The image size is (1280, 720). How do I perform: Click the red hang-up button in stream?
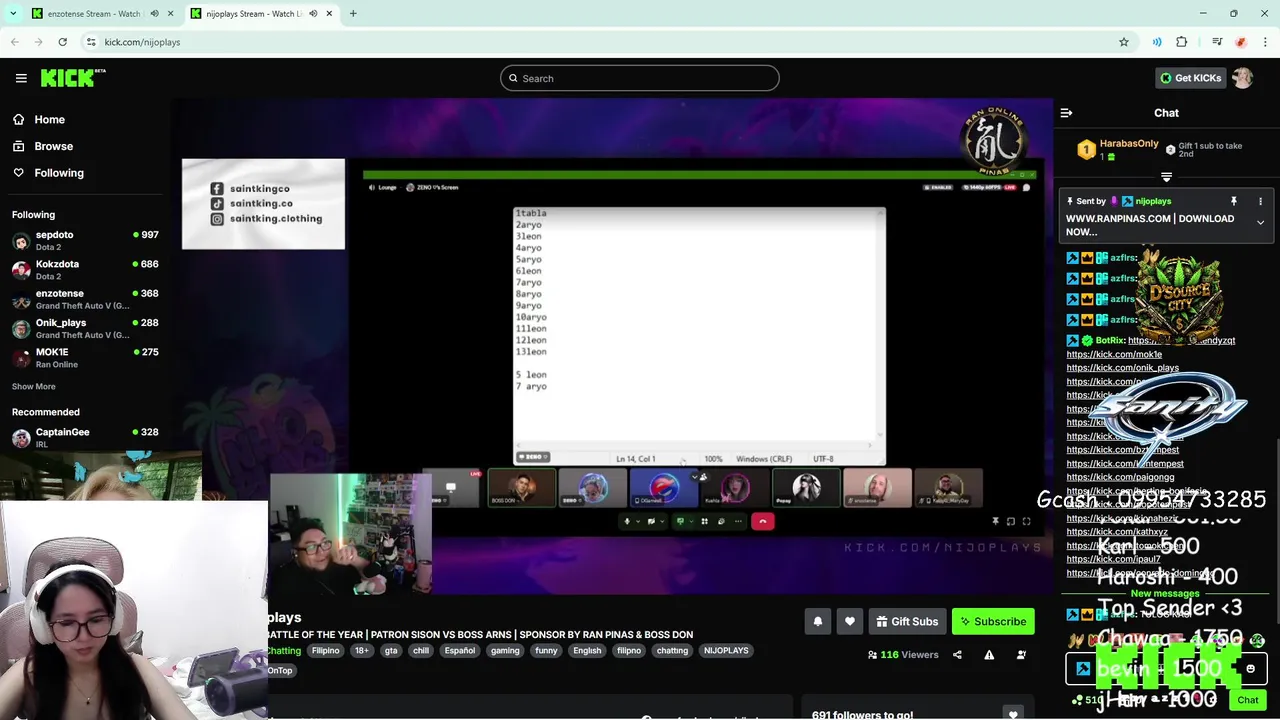pos(763,521)
